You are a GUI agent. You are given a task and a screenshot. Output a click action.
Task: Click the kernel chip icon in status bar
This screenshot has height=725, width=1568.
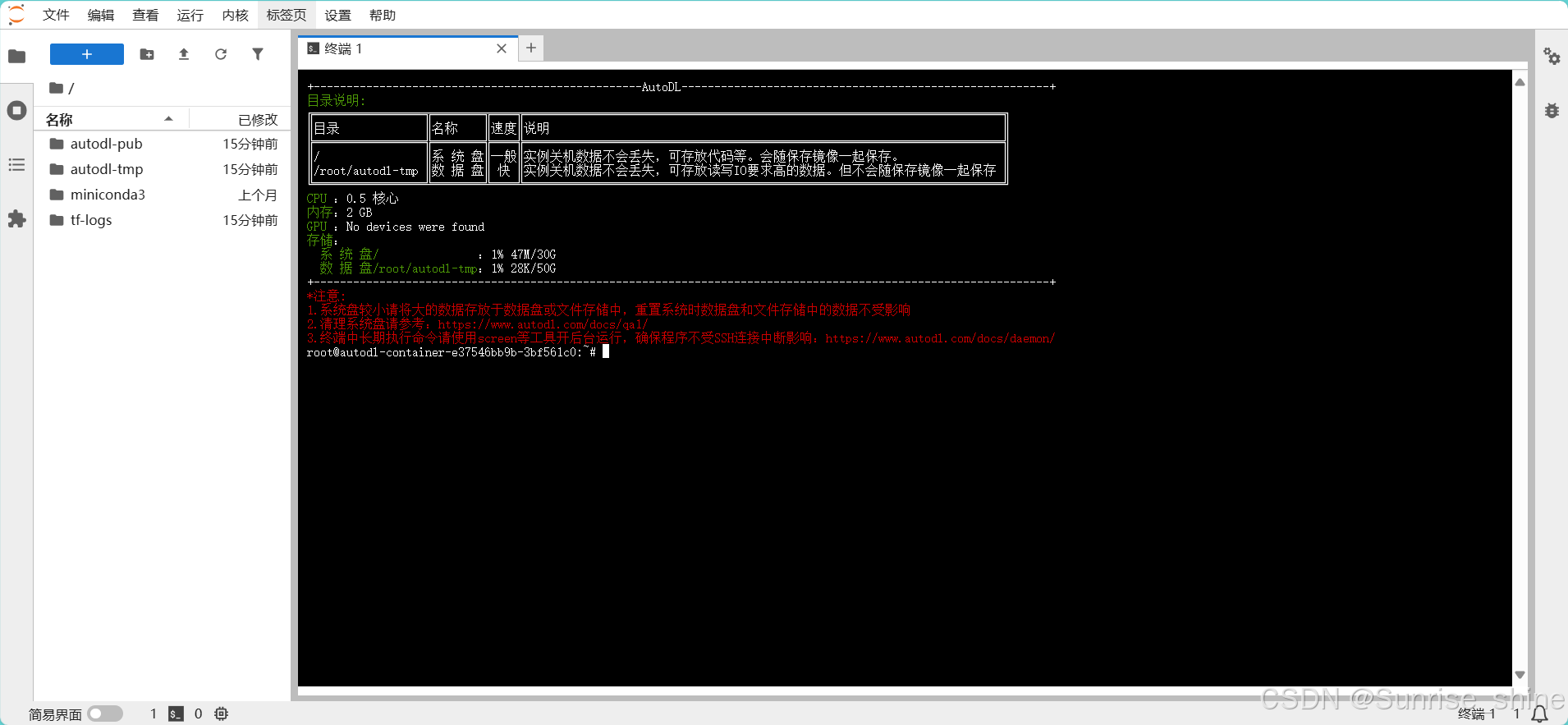click(222, 714)
